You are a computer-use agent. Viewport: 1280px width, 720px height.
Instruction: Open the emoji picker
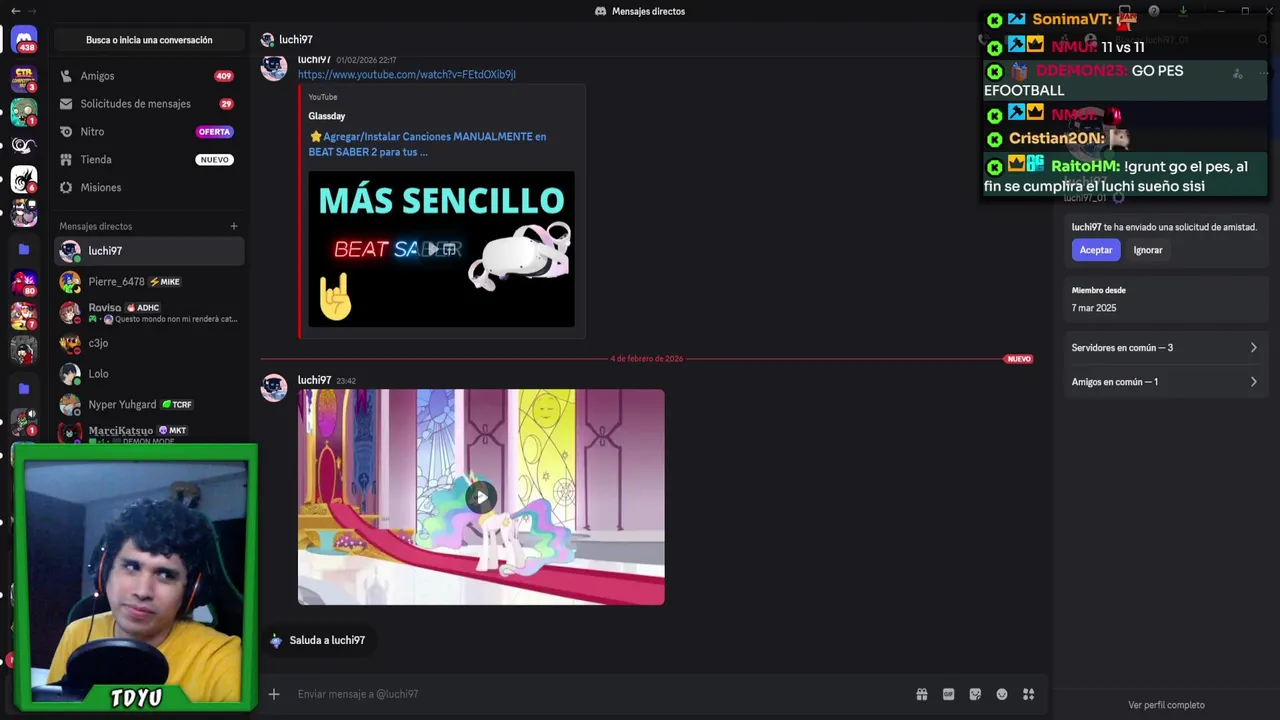tap(1002, 694)
